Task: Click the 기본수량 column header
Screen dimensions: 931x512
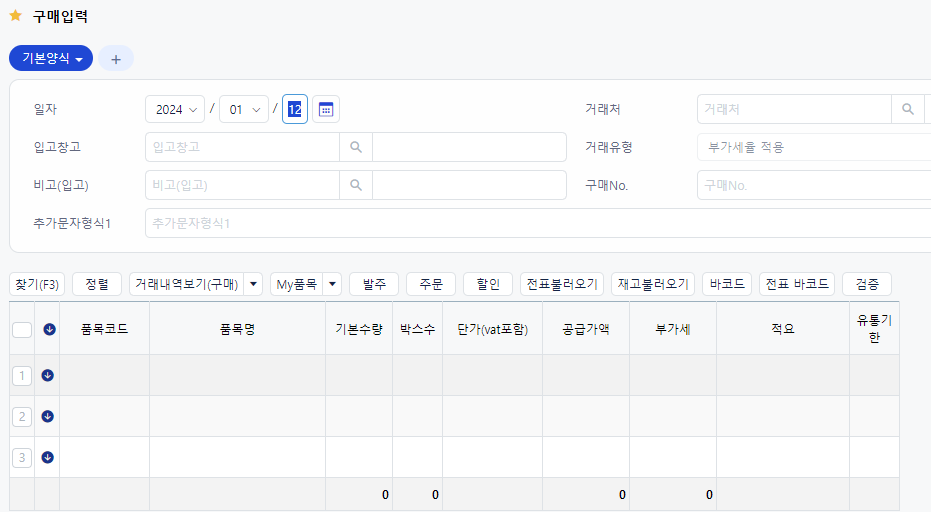Action: 359,329
